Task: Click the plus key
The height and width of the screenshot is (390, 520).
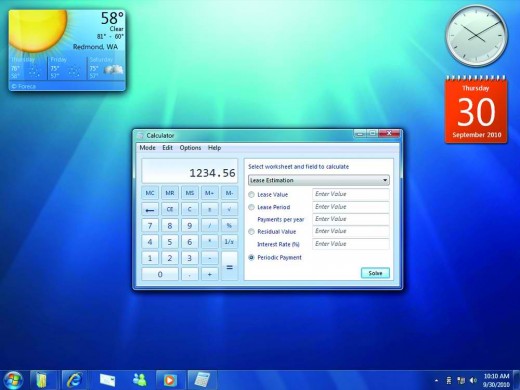Action: tap(209, 274)
